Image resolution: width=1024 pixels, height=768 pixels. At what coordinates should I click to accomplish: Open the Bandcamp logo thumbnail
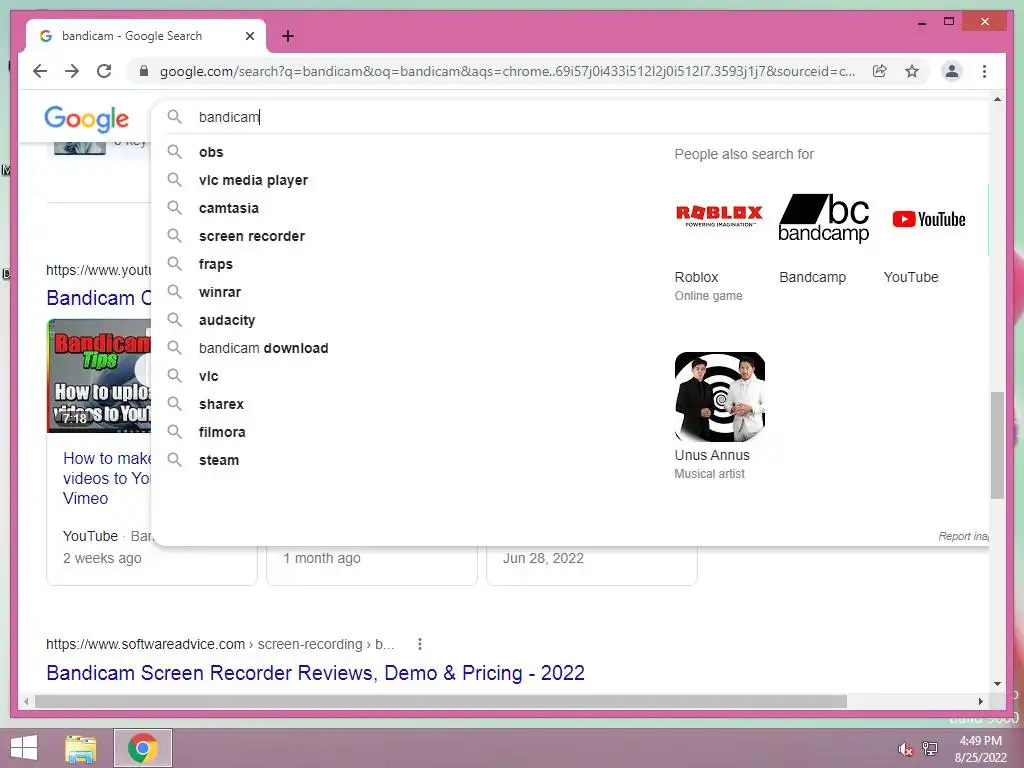click(x=824, y=218)
